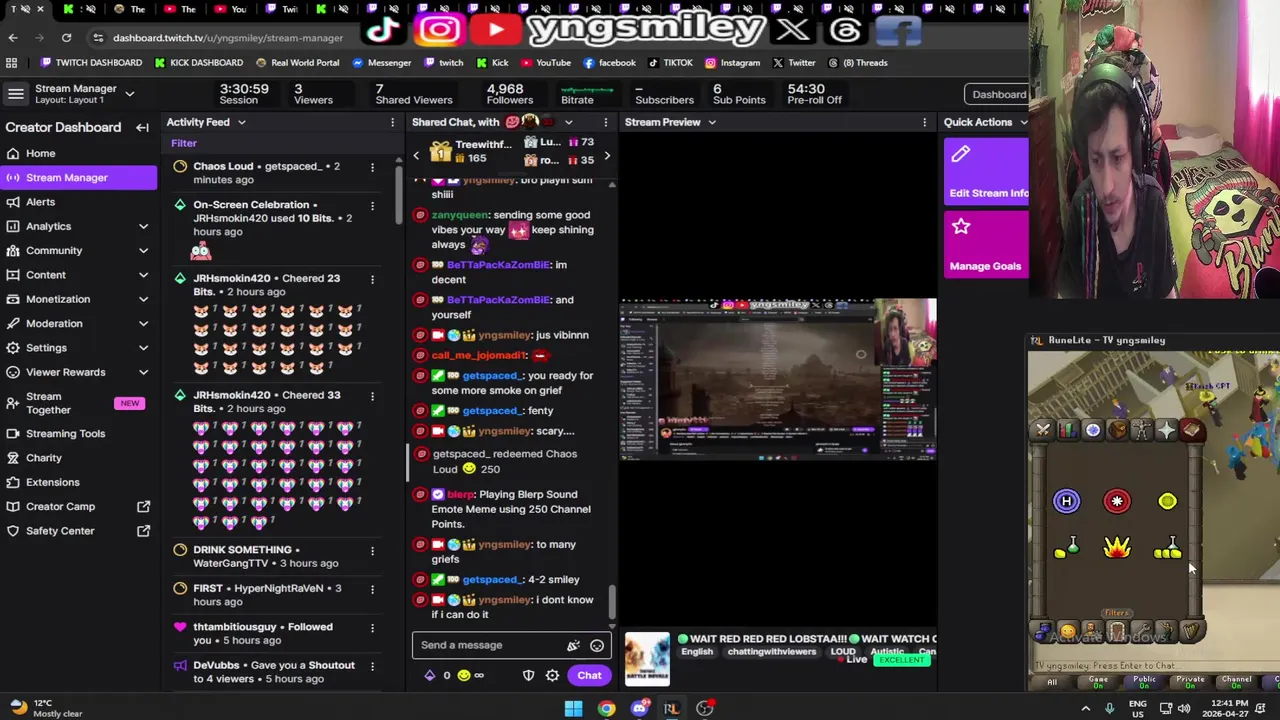The width and height of the screenshot is (1280, 720).
Task: Send the message with the Chat button
Action: coord(589,675)
